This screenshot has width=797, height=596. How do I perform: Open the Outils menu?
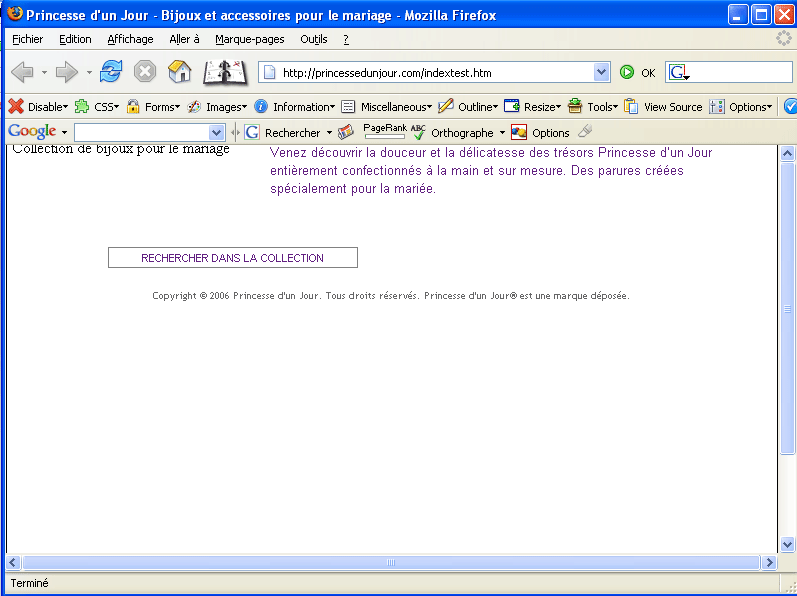pos(314,39)
